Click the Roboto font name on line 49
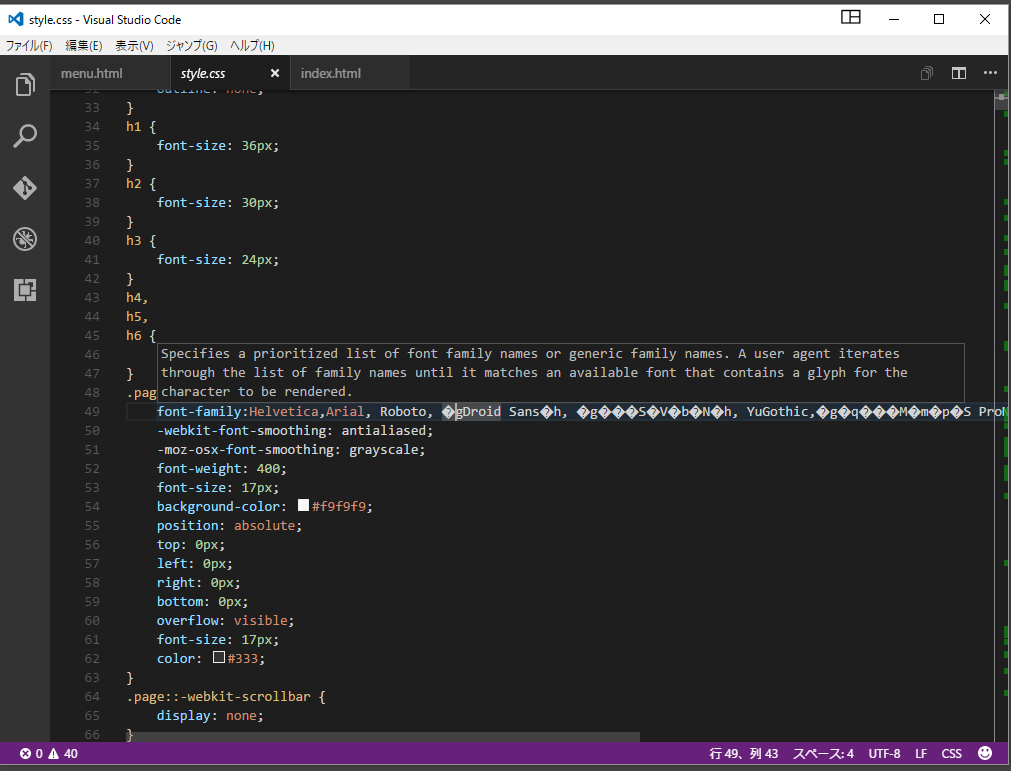 point(403,411)
